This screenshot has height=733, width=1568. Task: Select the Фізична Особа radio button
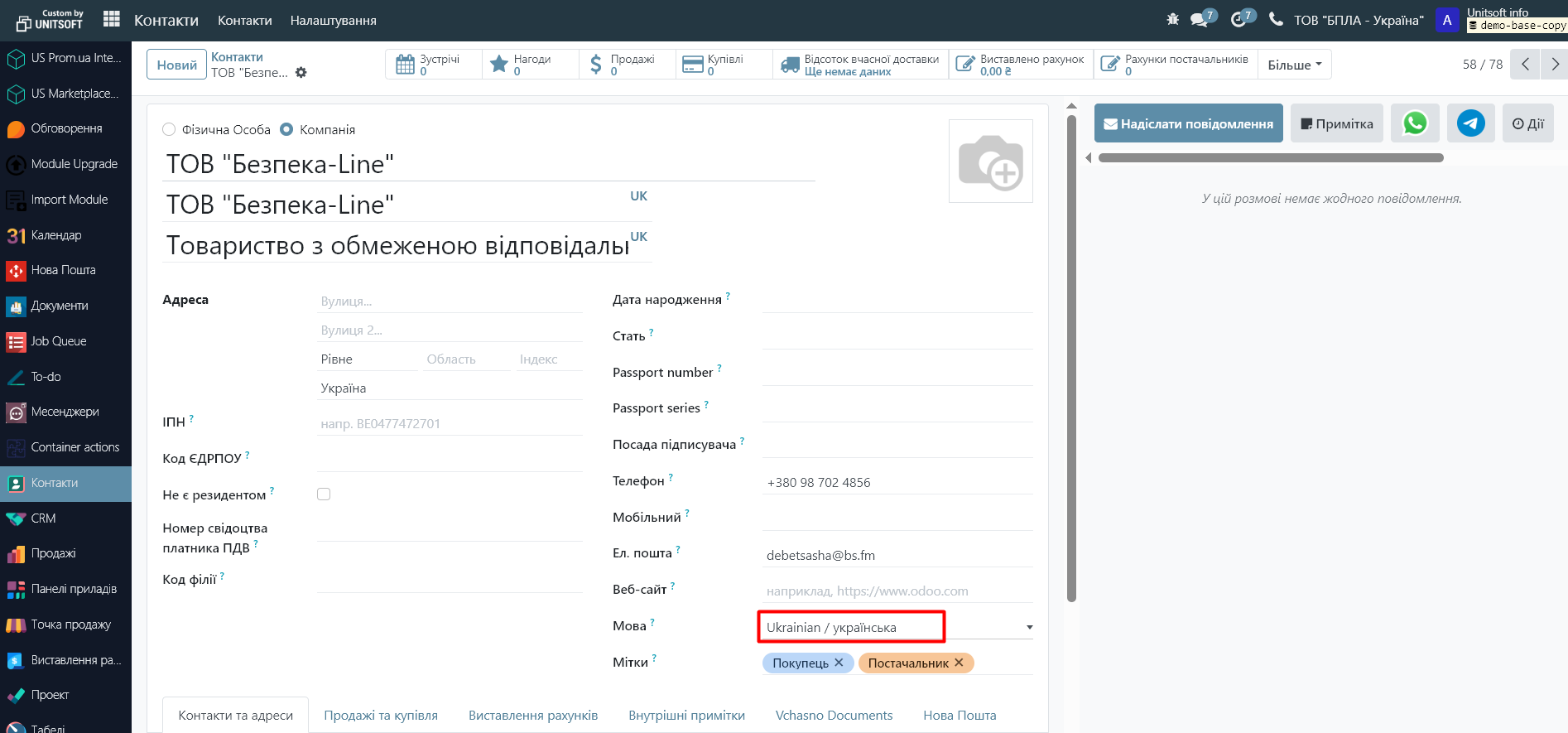170,129
